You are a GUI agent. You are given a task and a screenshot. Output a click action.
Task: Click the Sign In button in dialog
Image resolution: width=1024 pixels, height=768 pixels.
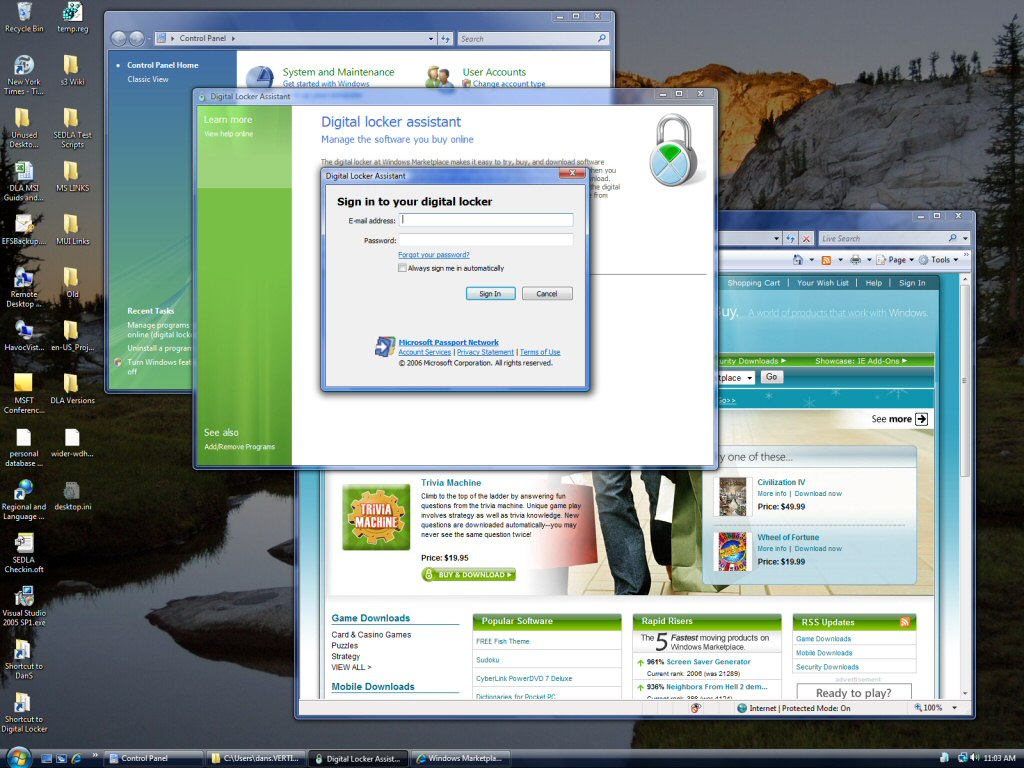coord(490,294)
